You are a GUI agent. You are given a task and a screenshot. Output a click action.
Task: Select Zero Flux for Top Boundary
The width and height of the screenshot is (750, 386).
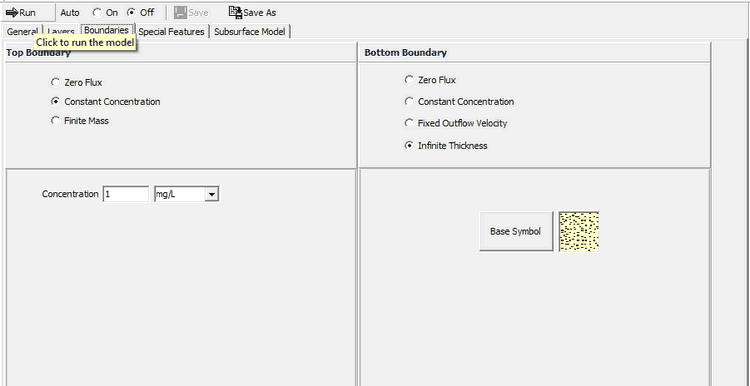(x=55, y=82)
